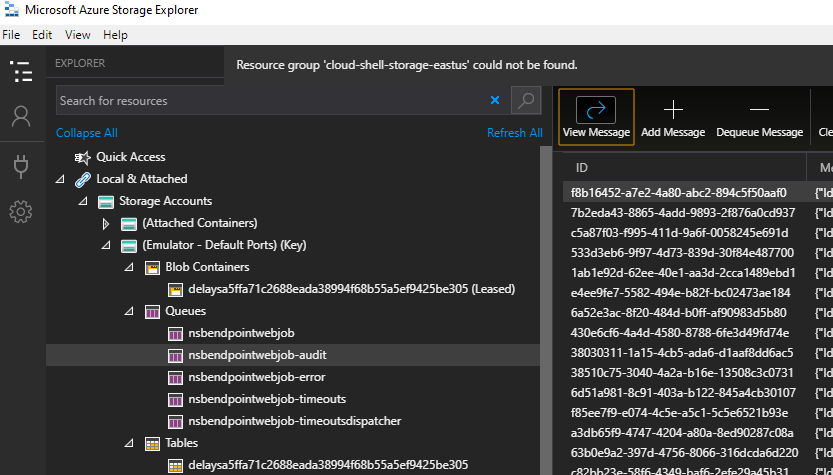The width and height of the screenshot is (833, 475).
Task: Clear the search box with the X
Action: (x=495, y=100)
